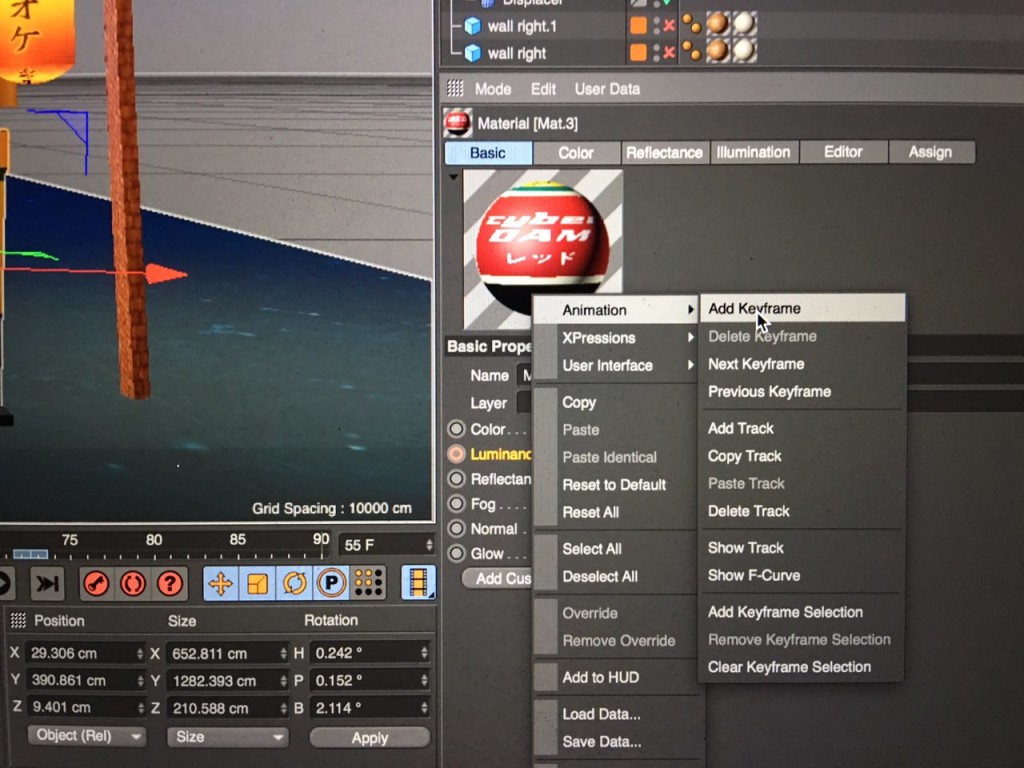Enable the Fog channel radio button
1024x768 pixels.
click(456, 504)
